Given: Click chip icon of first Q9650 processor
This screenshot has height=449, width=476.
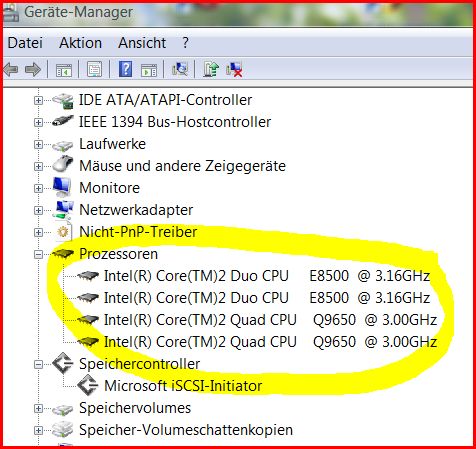Looking at the screenshot, I should point(88,320).
